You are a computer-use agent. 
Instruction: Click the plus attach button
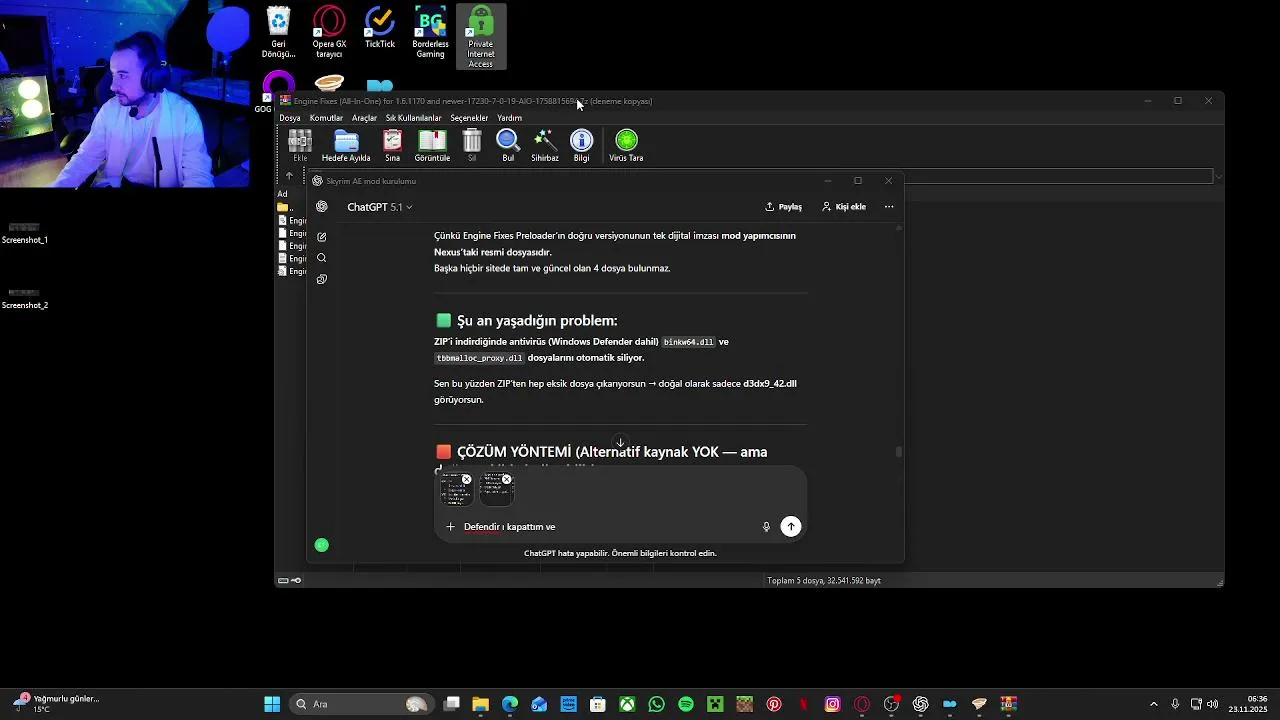click(x=450, y=527)
